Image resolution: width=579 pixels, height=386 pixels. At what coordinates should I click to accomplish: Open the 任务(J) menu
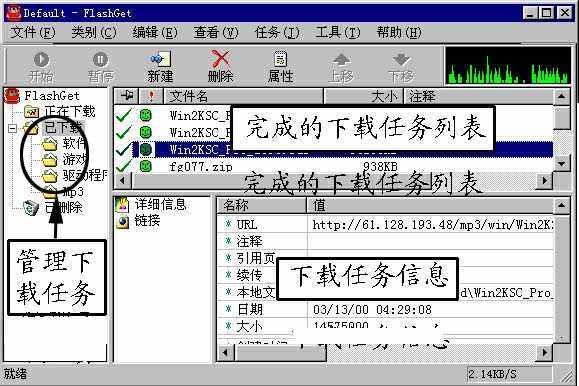click(277, 33)
